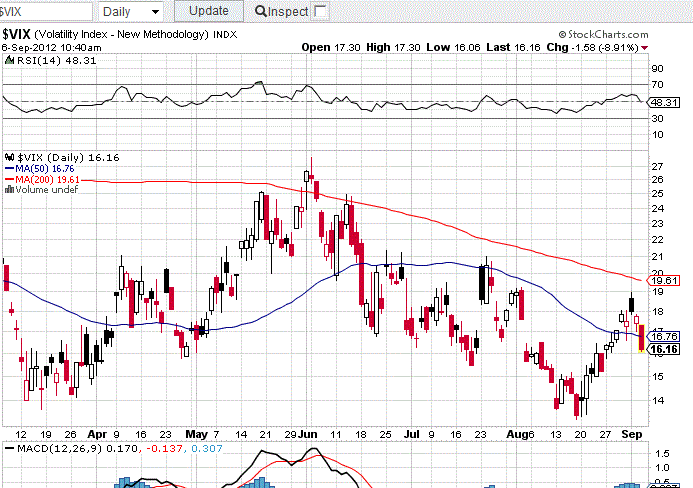Click the Apr date axis label
This screenshot has height=488, width=693.
[97, 434]
